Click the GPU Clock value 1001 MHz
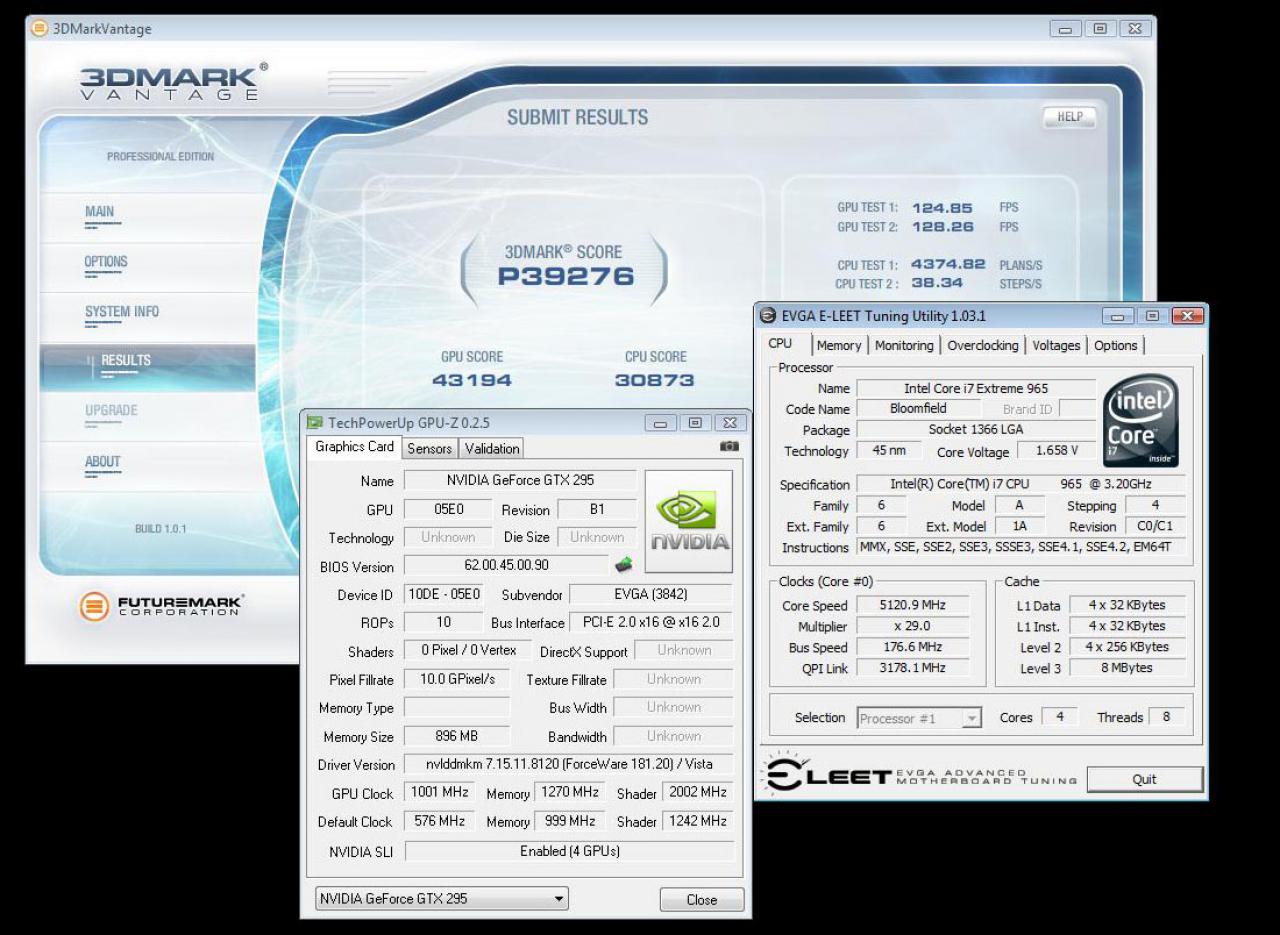This screenshot has height=935, width=1280. click(440, 792)
